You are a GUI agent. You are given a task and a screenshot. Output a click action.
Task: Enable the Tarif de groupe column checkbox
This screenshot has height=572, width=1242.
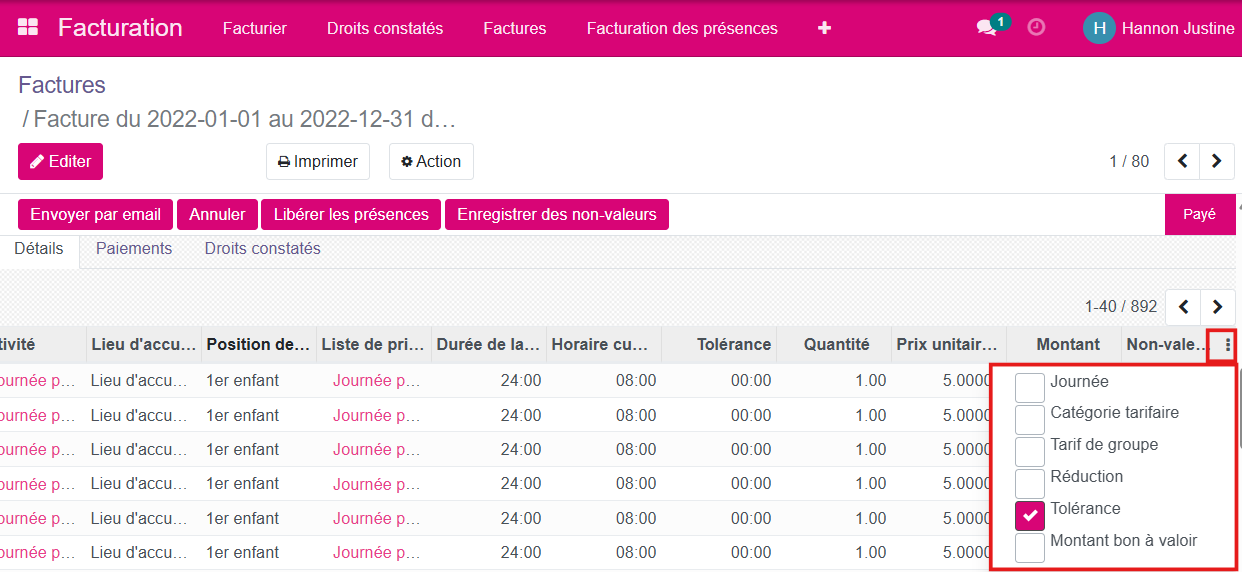click(x=1030, y=450)
